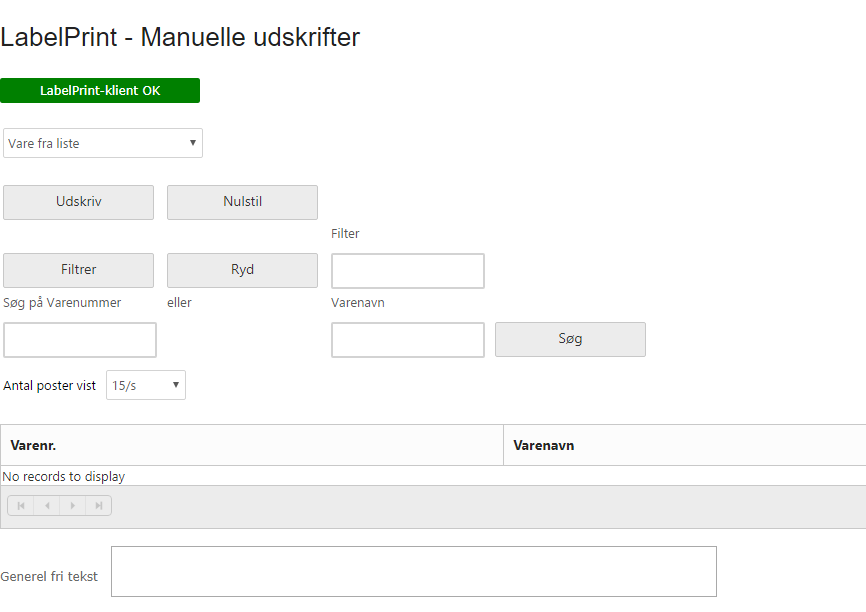Sort by the Varenavn column header
The width and height of the screenshot is (866, 612).
(x=543, y=445)
